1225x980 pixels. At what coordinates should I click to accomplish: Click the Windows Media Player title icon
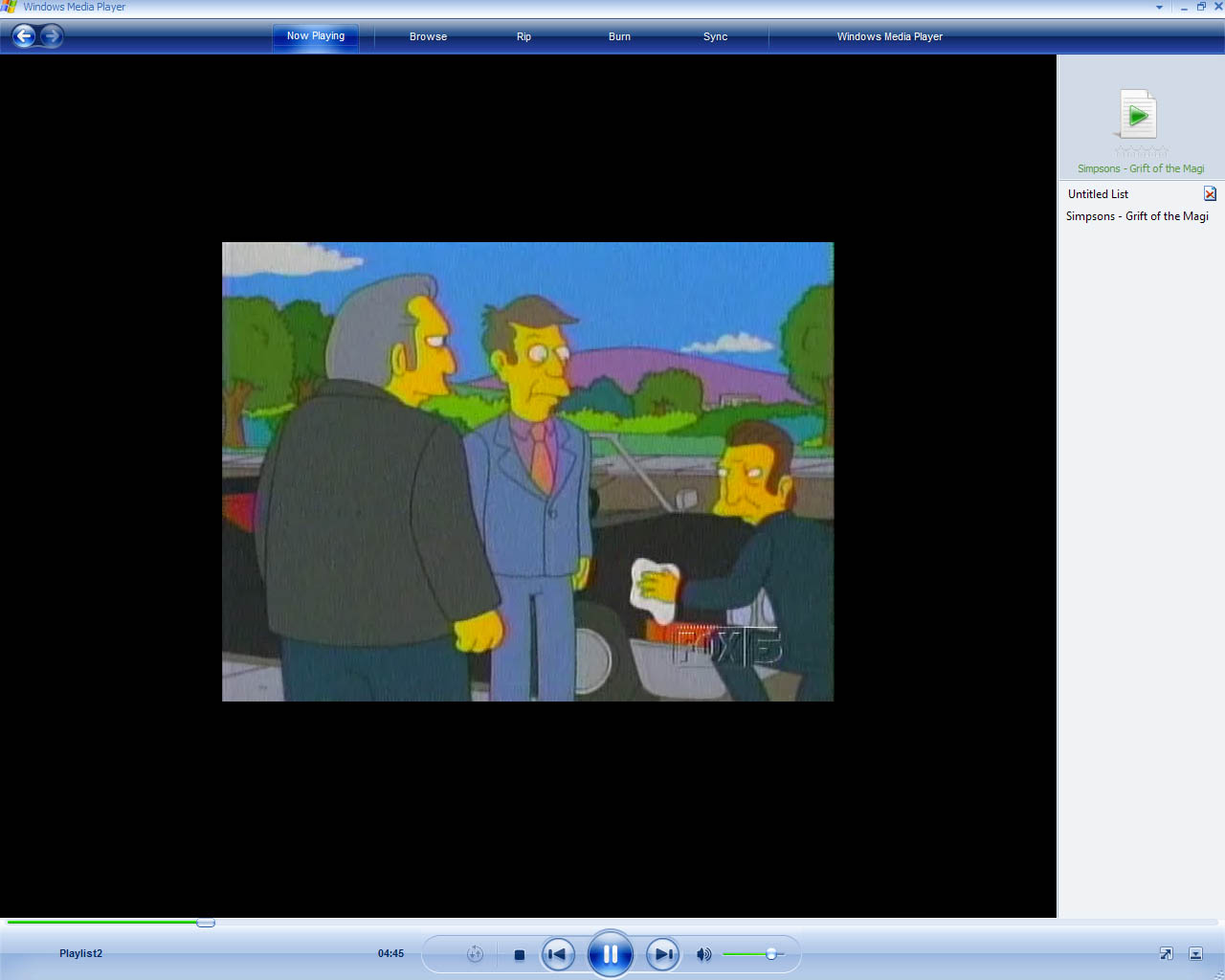pyautogui.click(x=9, y=7)
